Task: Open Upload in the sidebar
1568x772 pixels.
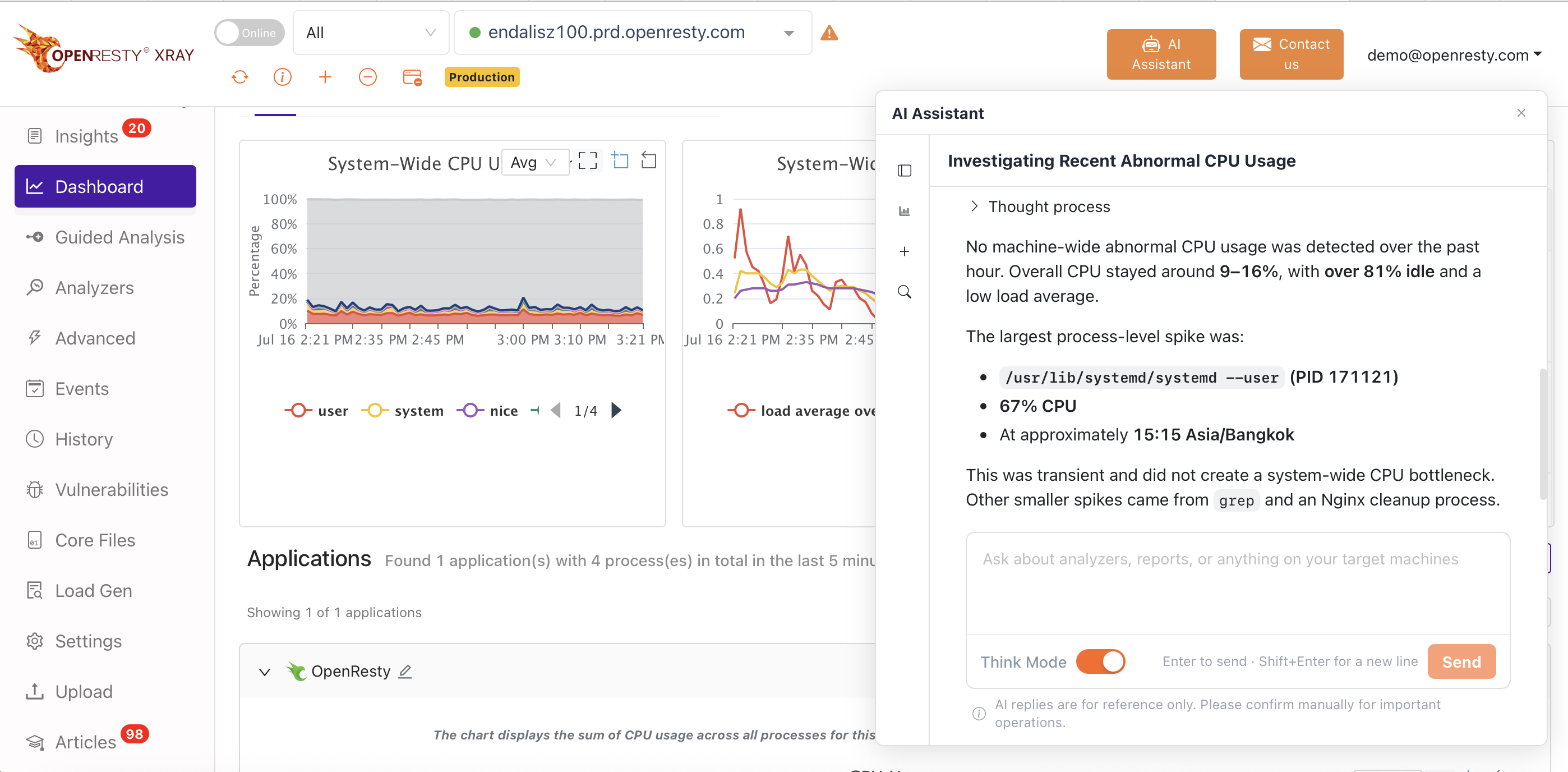Action: (x=105, y=692)
